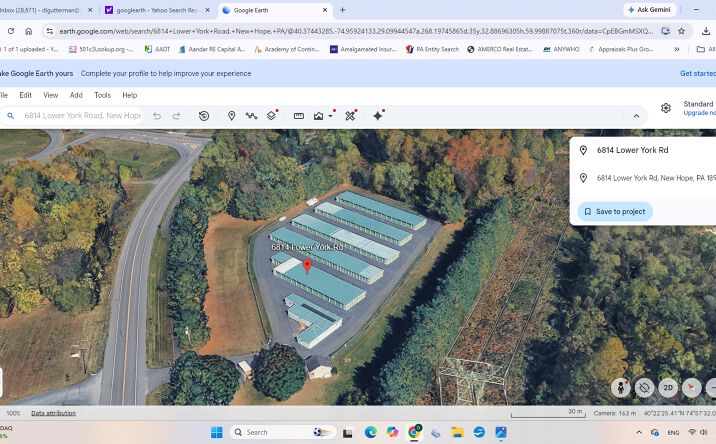Show hidden system tray icons chevron

(639, 432)
